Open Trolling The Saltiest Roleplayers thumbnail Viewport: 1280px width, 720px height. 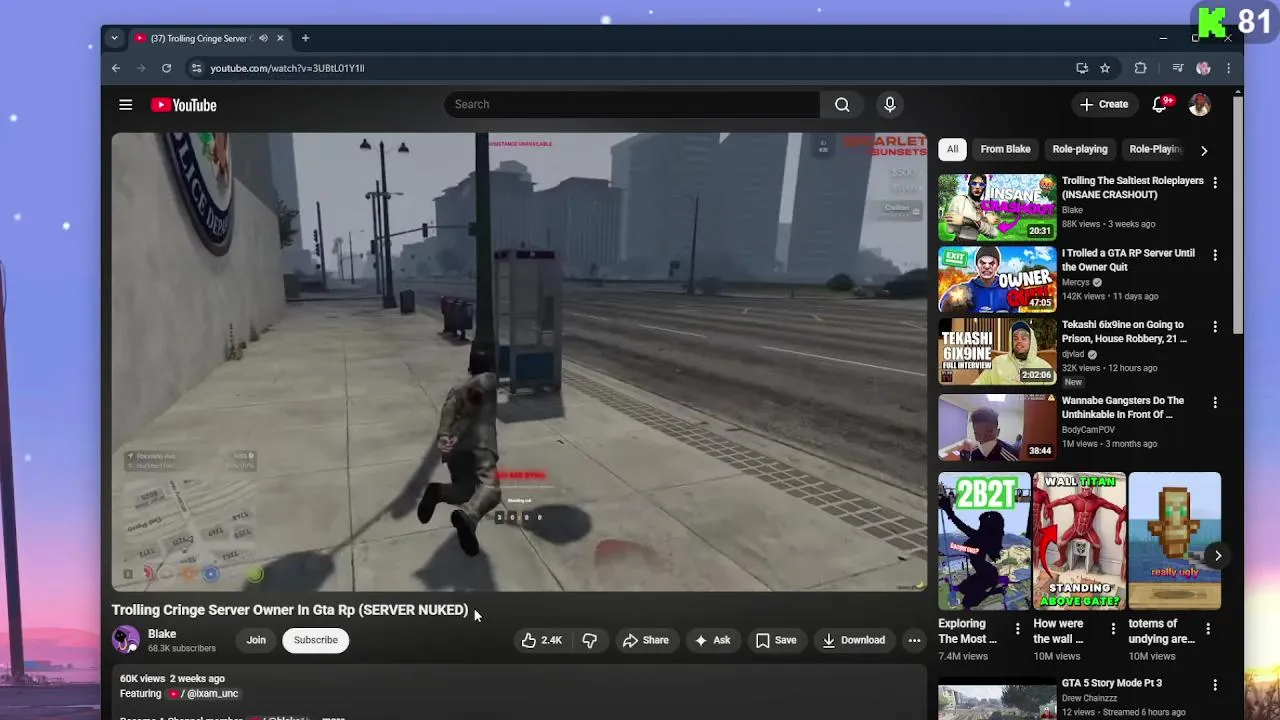tap(997, 208)
